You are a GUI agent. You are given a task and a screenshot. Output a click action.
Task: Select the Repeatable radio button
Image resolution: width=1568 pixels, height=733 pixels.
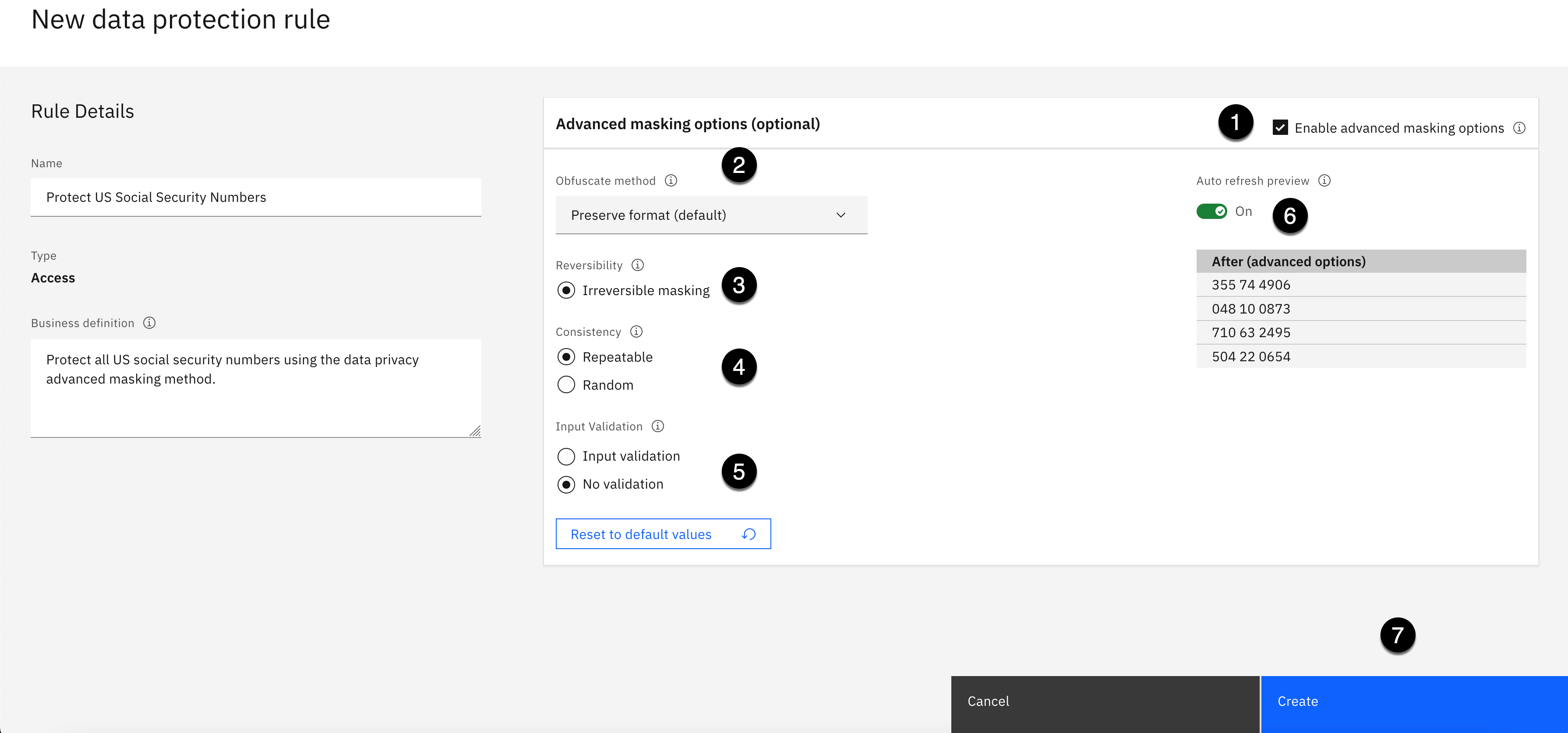[566, 357]
